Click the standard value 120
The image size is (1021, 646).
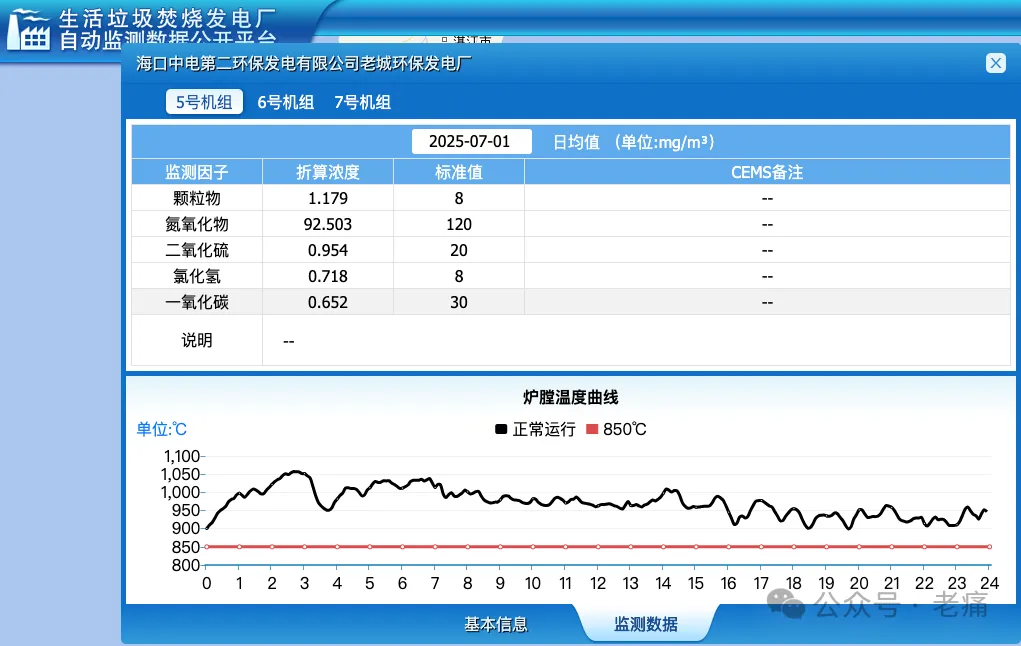click(x=458, y=224)
